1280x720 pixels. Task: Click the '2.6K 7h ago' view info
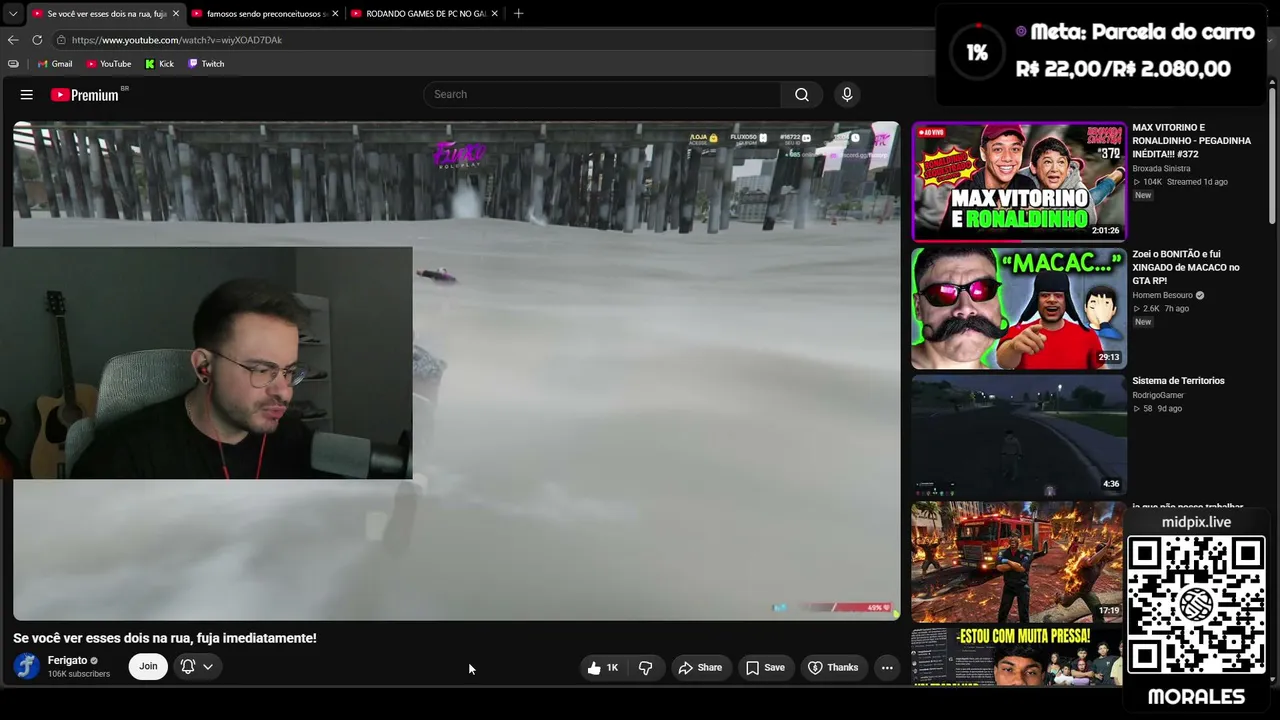tap(1160, 309)
